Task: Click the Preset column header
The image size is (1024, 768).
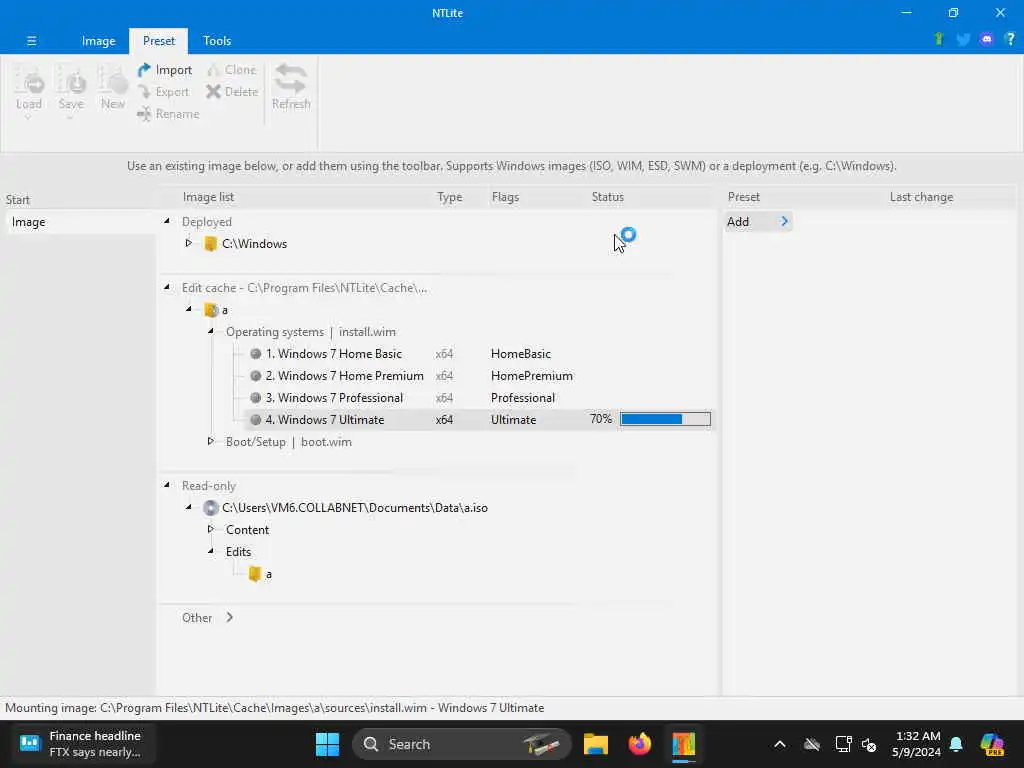Action: [744, 197]
